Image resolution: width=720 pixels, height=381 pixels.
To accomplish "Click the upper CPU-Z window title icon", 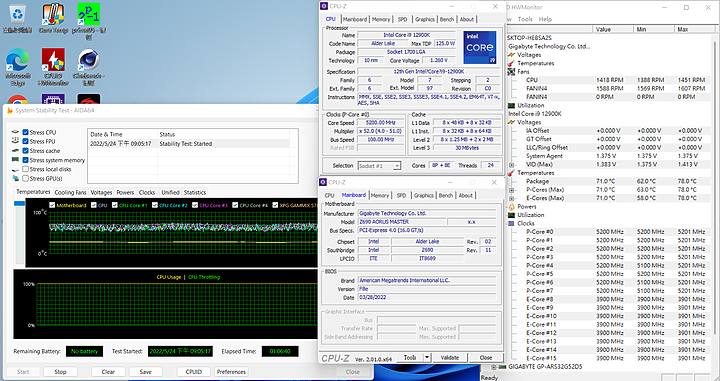I will click(x=324, y=6).
